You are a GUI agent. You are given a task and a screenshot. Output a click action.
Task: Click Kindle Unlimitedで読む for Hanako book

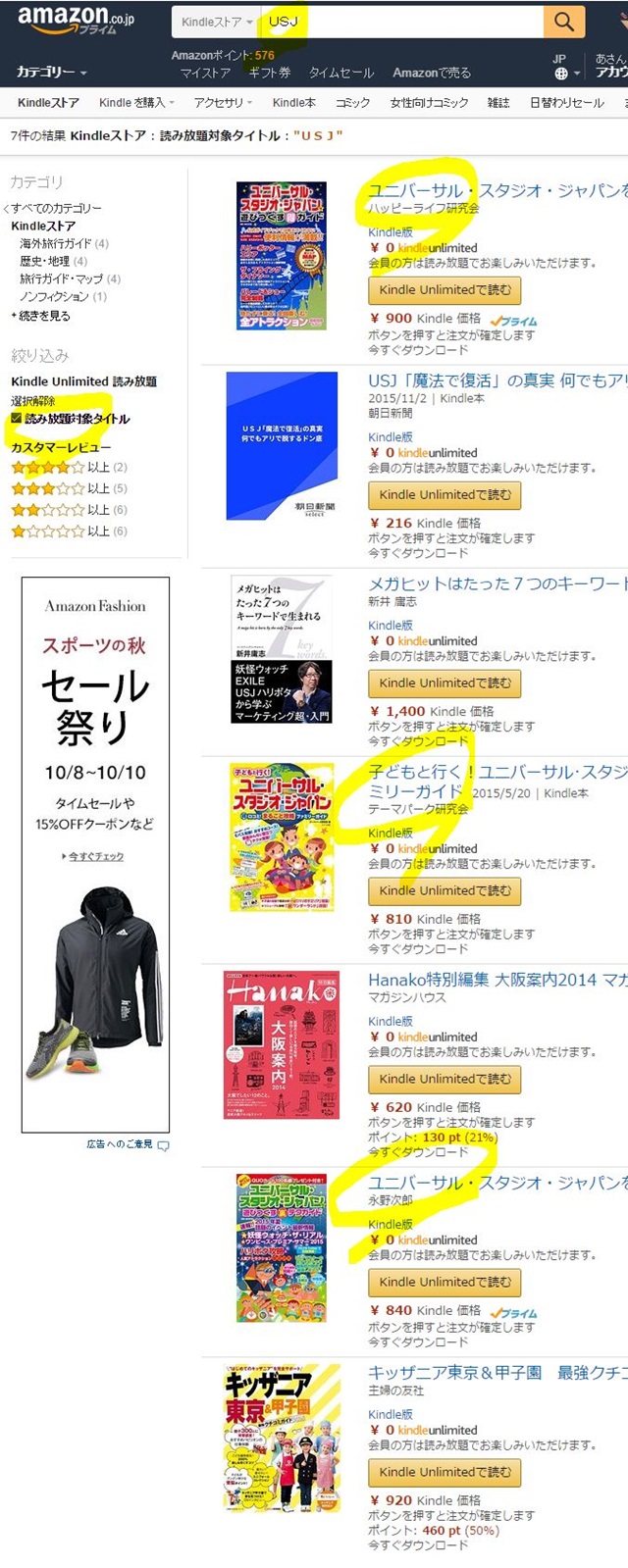coord(445,1079)
